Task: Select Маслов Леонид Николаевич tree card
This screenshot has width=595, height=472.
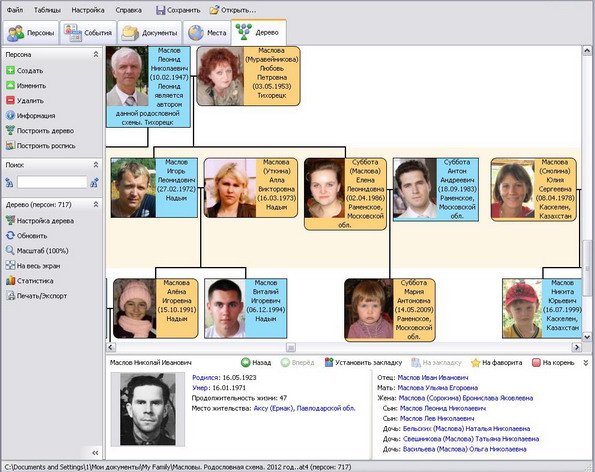Action: 148,87
